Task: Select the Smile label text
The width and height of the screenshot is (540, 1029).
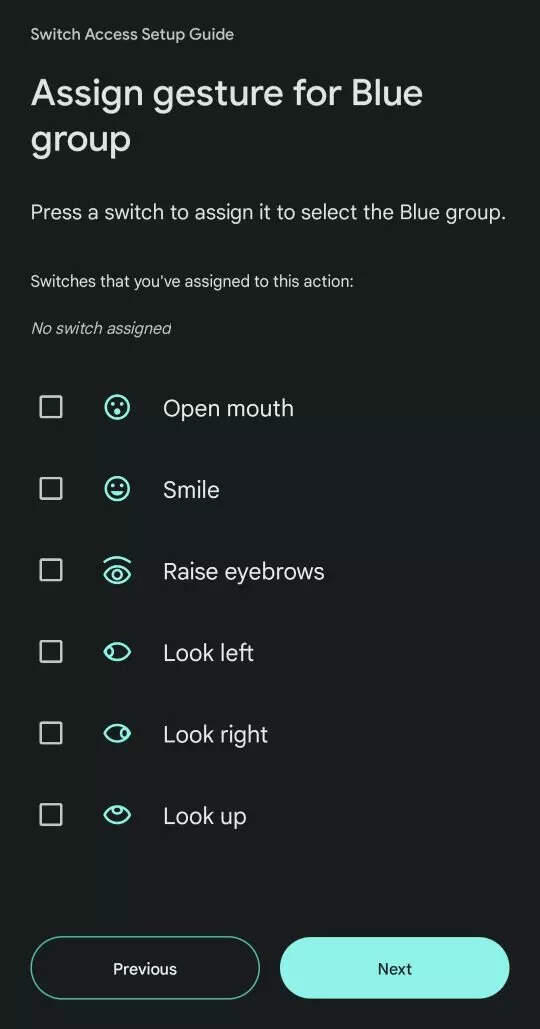Action: (x=192, y=490)
